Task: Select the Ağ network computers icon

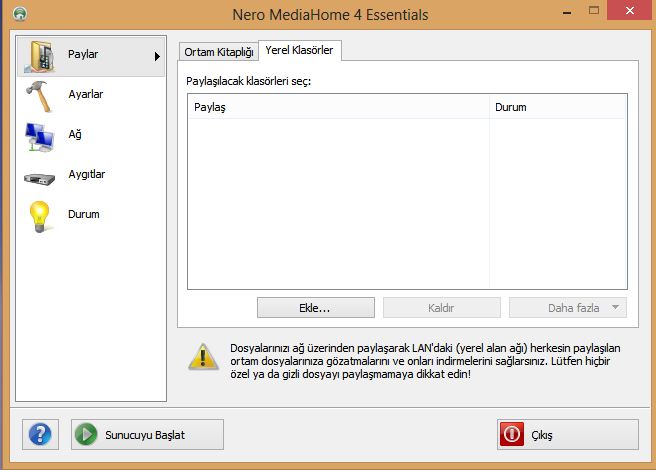Action: click(40, 136)
